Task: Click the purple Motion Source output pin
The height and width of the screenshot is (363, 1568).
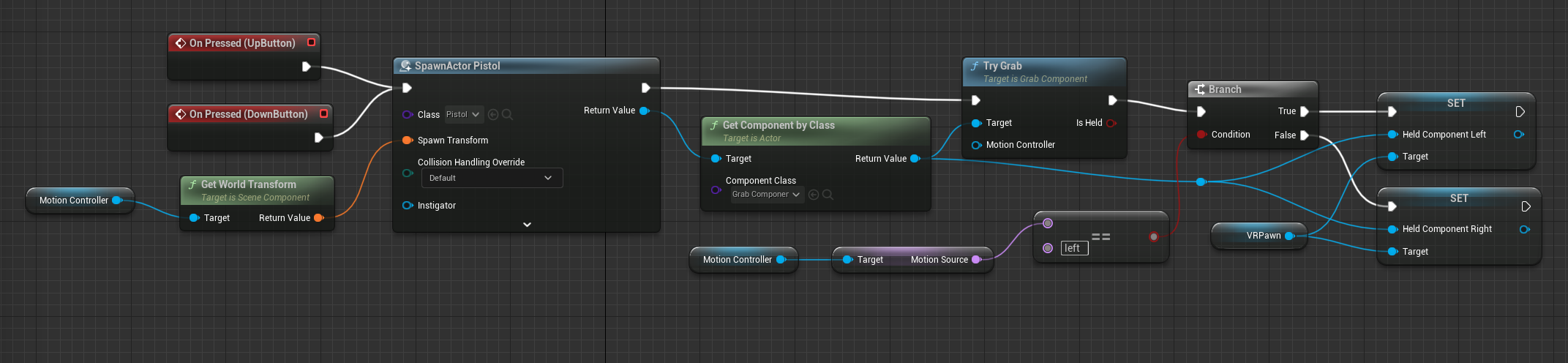Action: coord(976,260)
